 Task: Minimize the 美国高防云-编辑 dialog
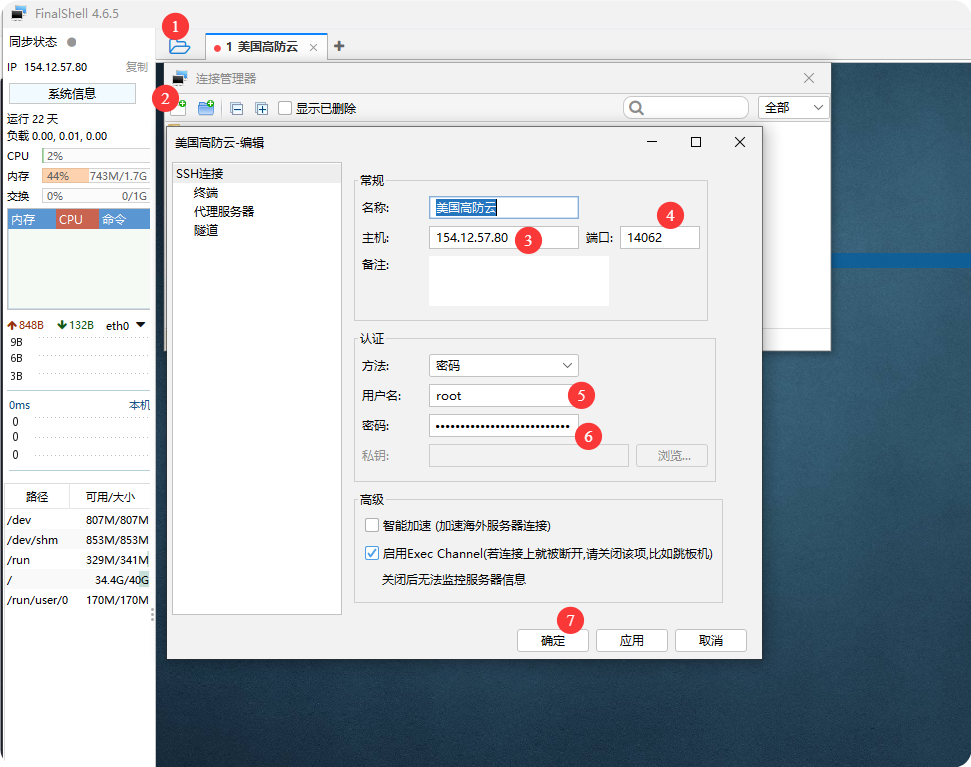pos(651,142)
